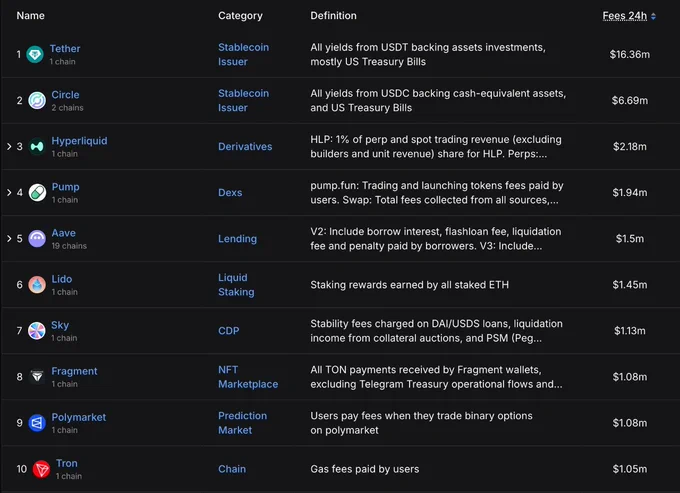Click '2 chains' under Circle

67,108
